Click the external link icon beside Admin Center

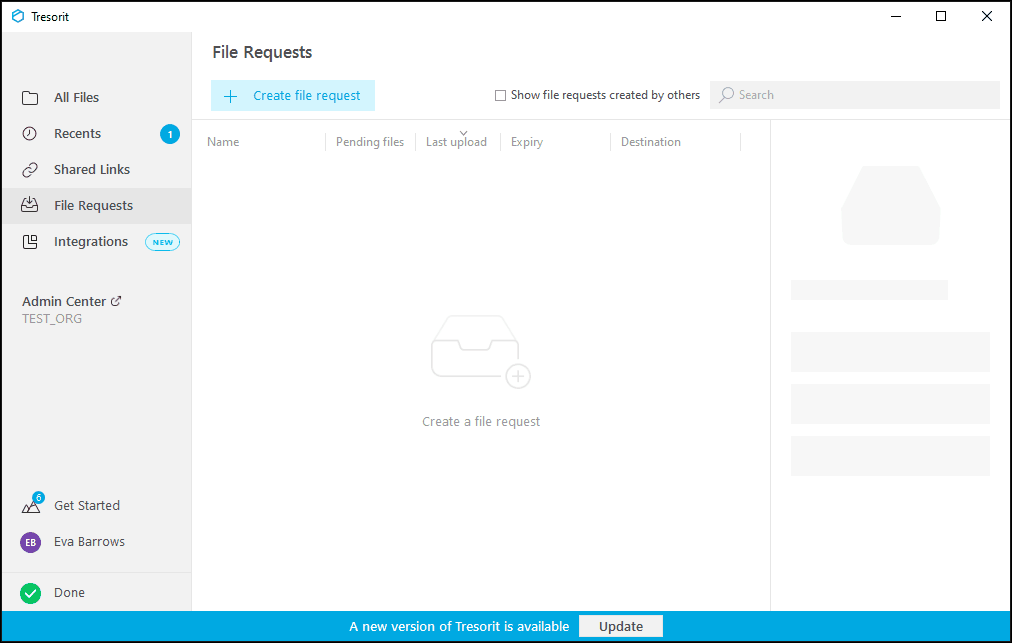[x=116, y=301]
